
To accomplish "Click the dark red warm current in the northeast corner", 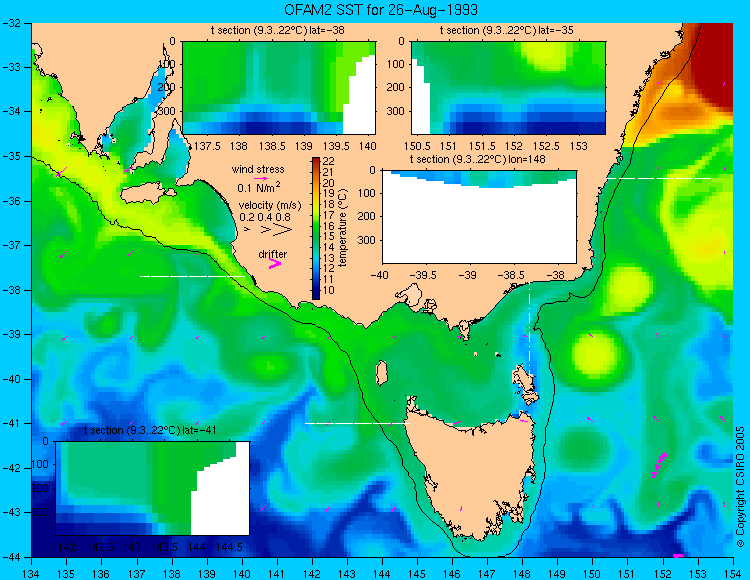I will click(713, 62).
